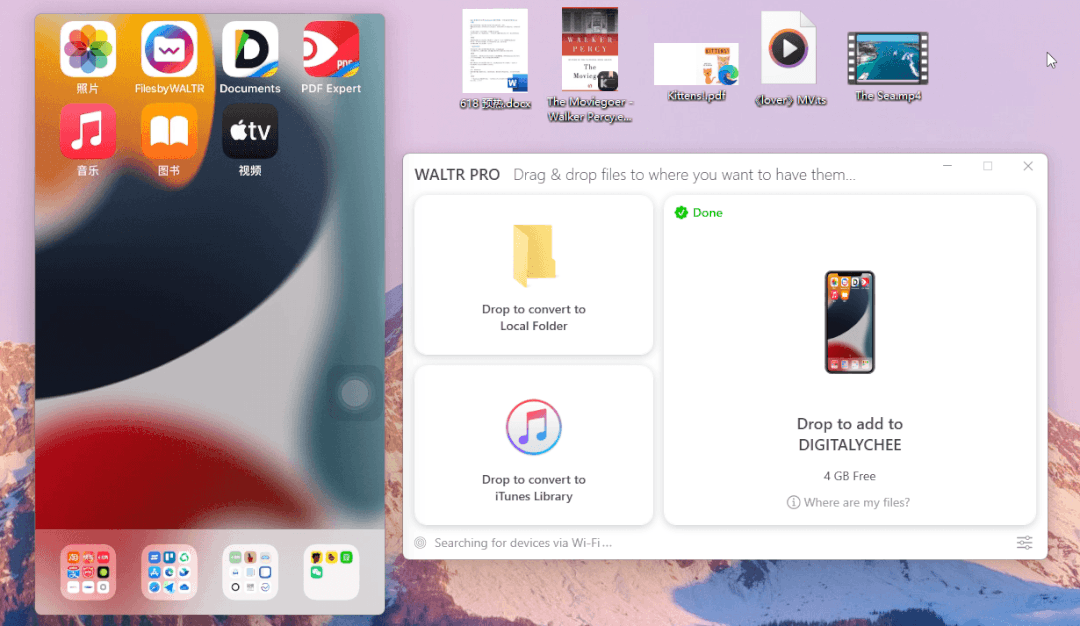The image size is (1080, 626).
Task: Open the third dock folder with white apps
Action: pyautogui.click(x=250, y=572)
